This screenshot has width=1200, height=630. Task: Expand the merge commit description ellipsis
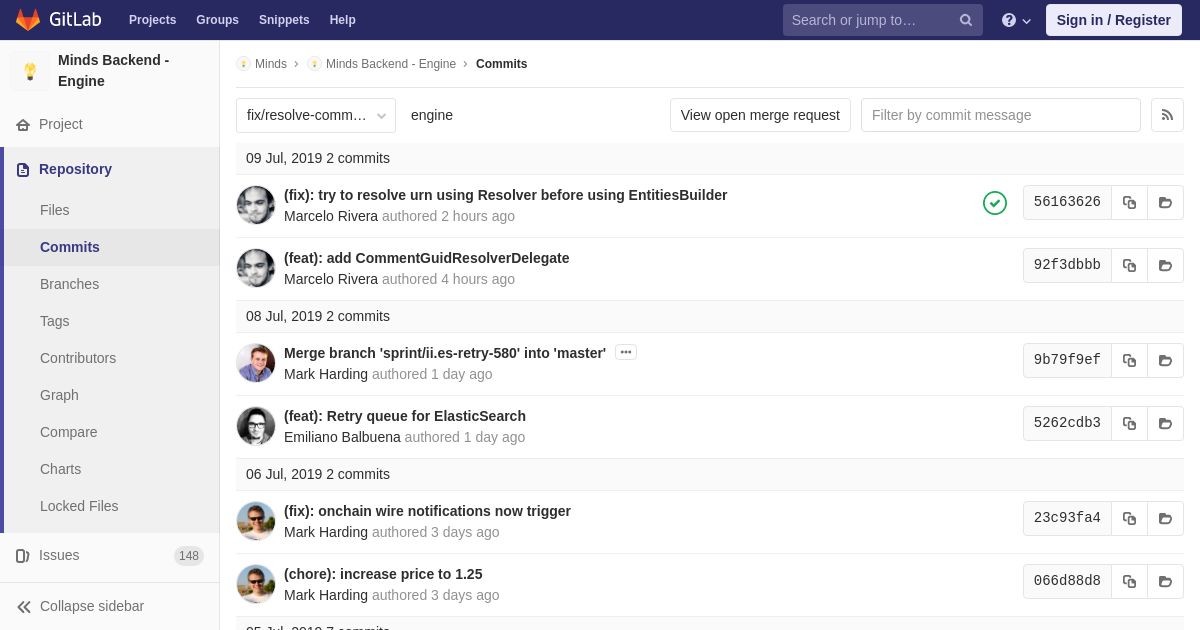point(626,352)
